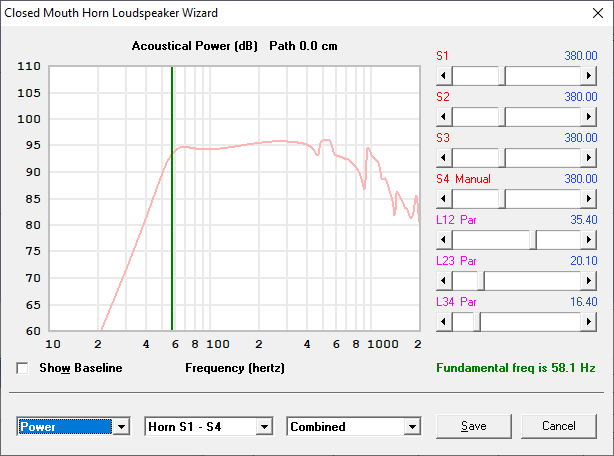Click the S2 slider left arrow

coord(444,117)
